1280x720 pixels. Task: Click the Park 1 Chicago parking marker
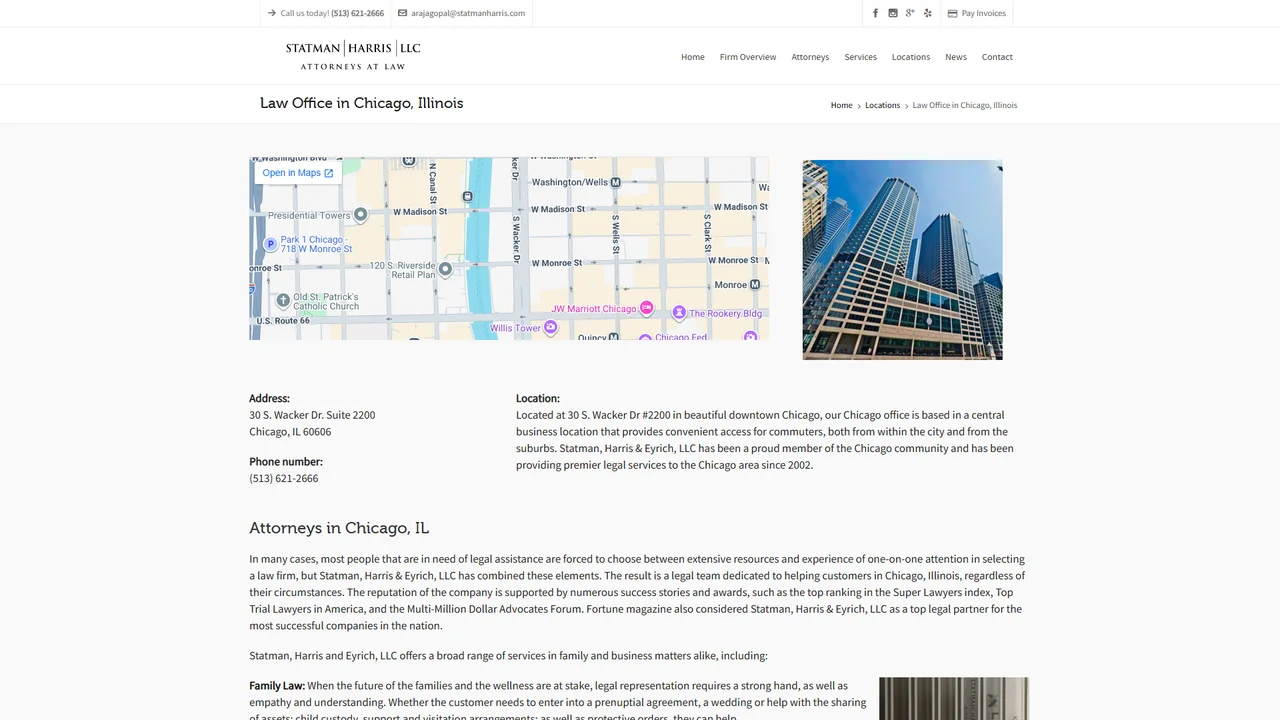[270, 244]
